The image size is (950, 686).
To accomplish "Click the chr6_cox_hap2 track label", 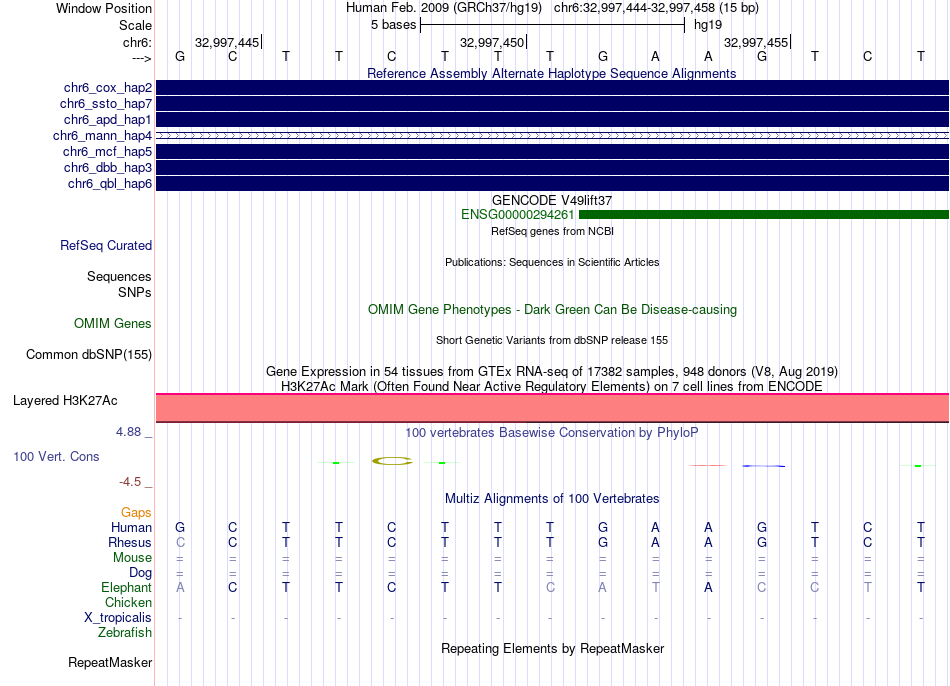I will [108, 88].
